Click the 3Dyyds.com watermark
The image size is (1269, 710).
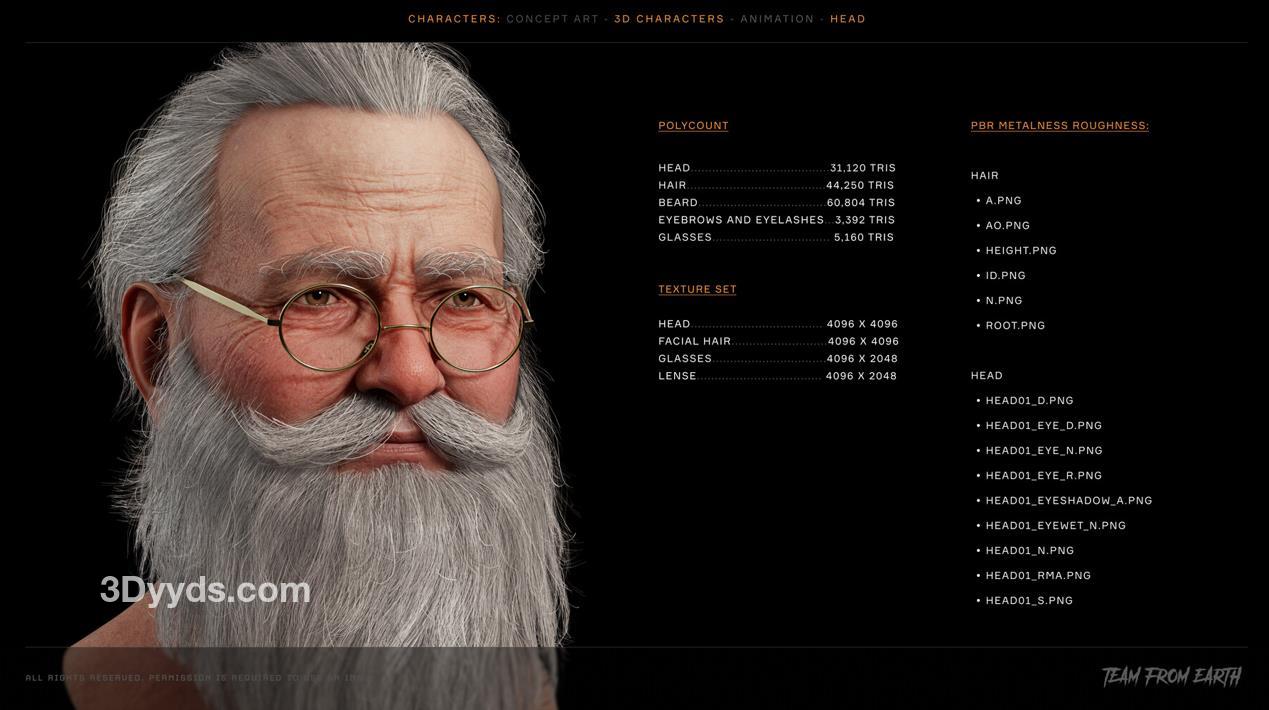(205, 590)
